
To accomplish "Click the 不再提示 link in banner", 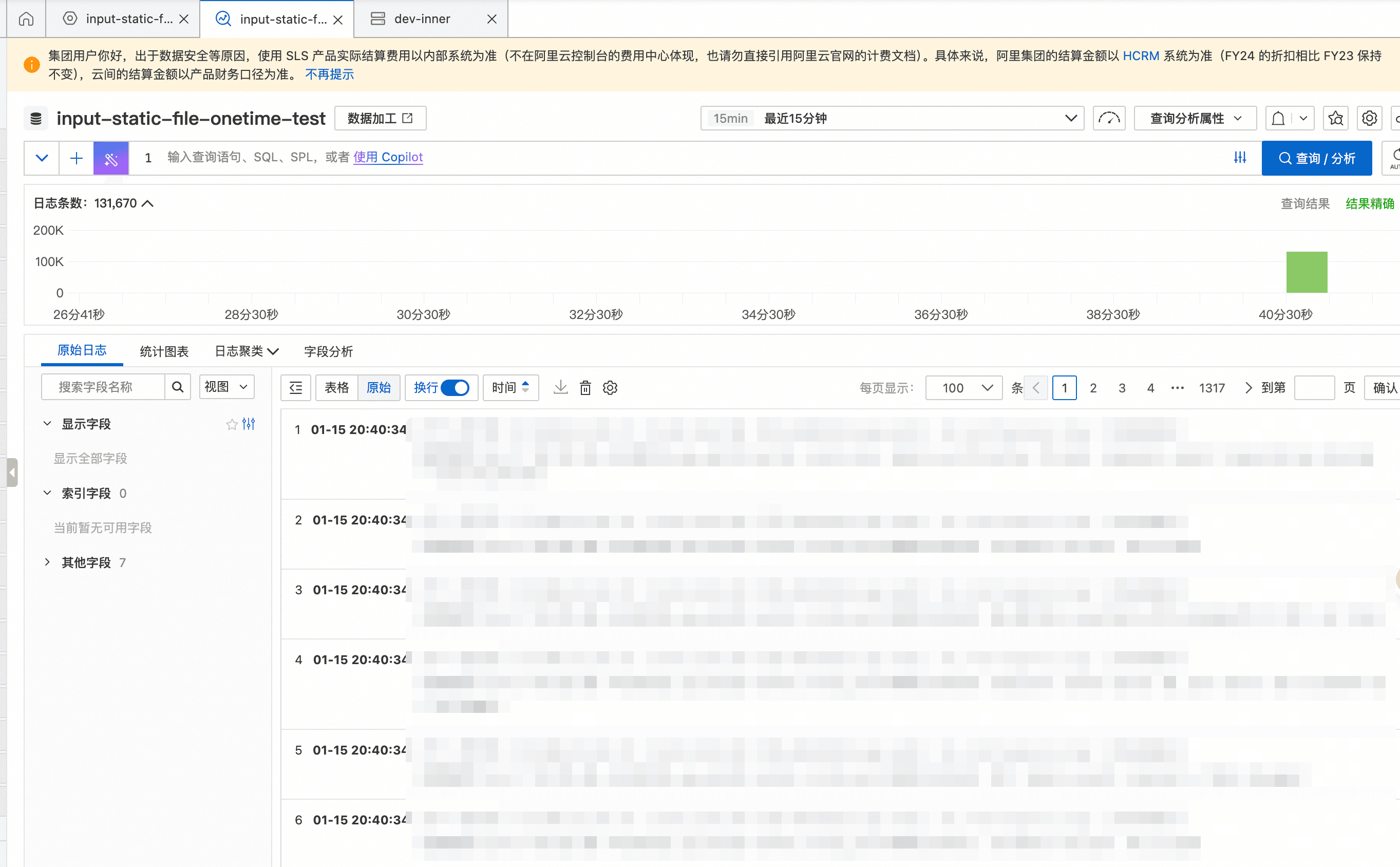I will (329, 74).
